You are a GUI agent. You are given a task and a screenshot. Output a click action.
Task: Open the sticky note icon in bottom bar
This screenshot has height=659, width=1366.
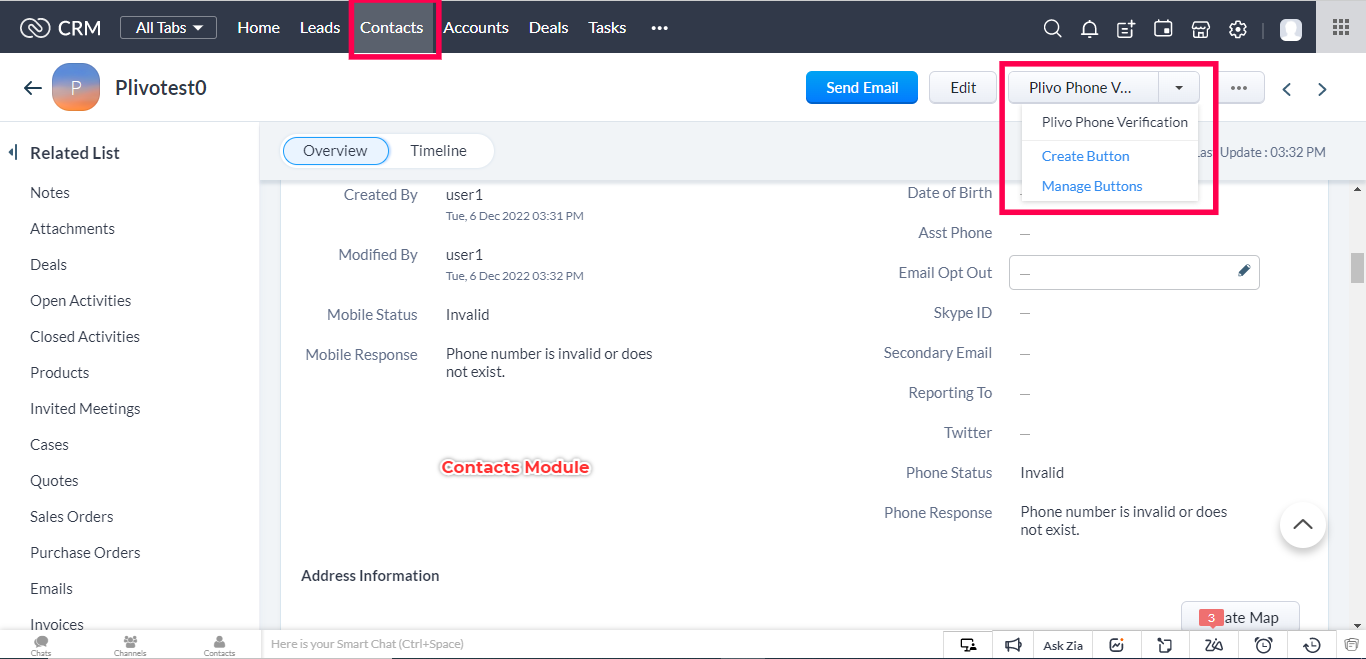coord(1165,645)
